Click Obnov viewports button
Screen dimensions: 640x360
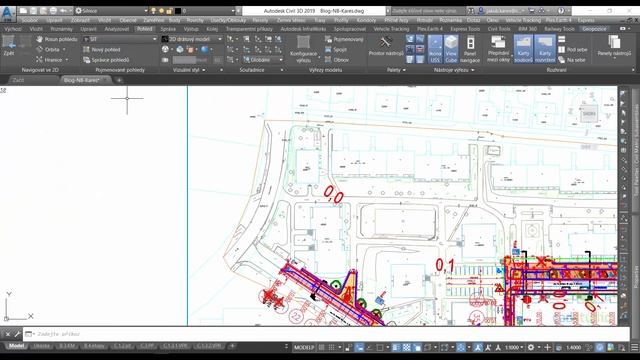click(x=337, y=60)
